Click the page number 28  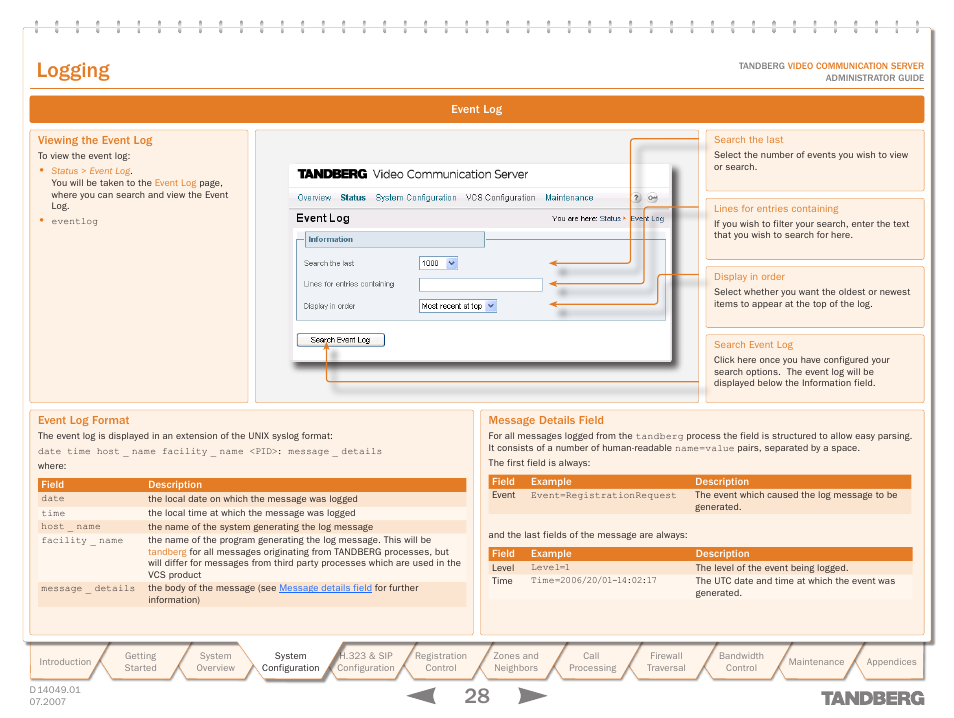pyautogui.click(x=476, y=695)
